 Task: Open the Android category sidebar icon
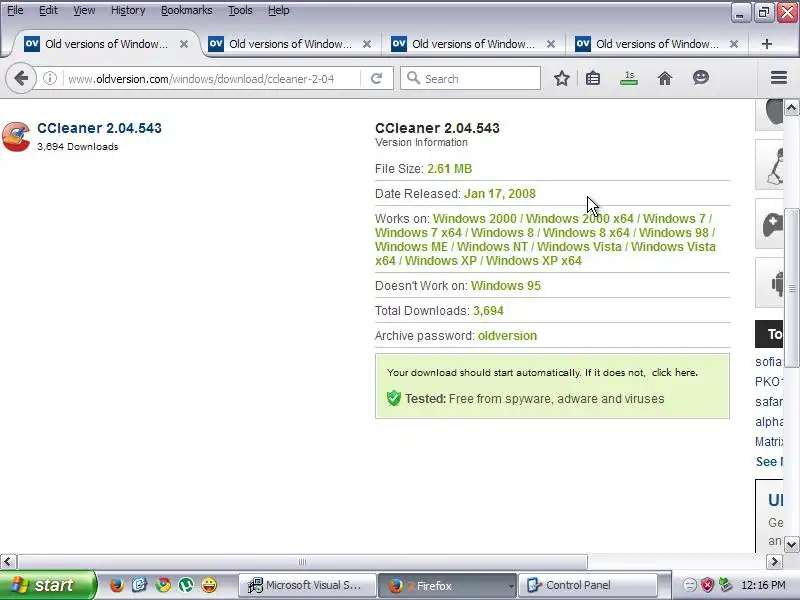[770, 283]
